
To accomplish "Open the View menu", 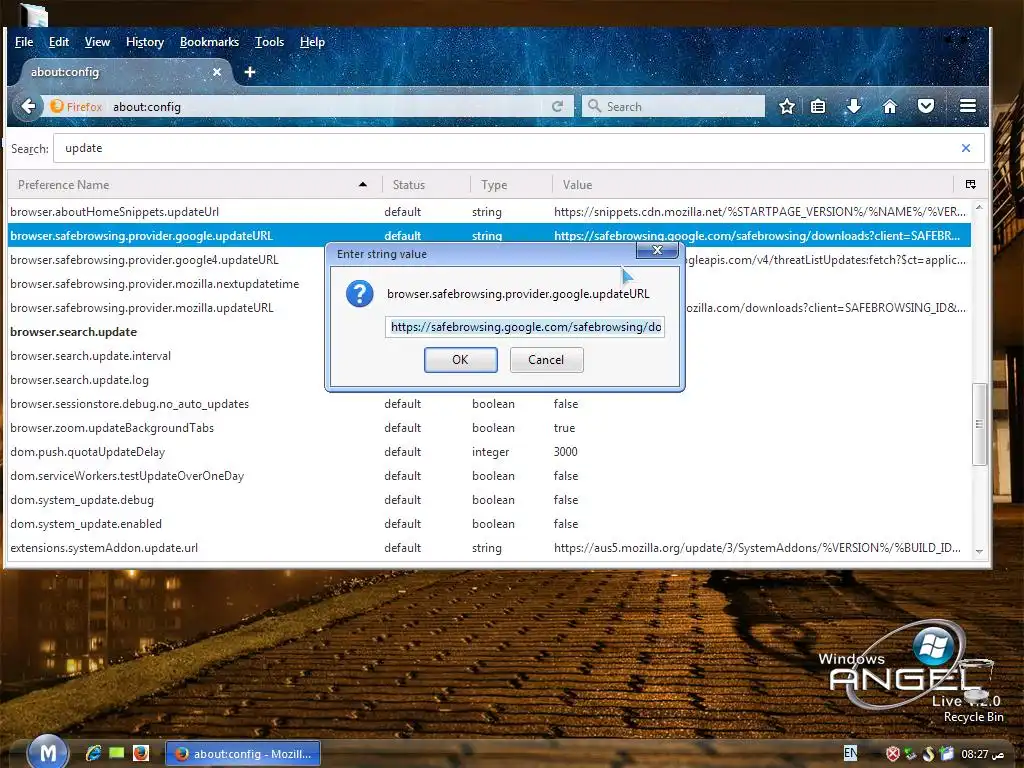I will 97,42.
